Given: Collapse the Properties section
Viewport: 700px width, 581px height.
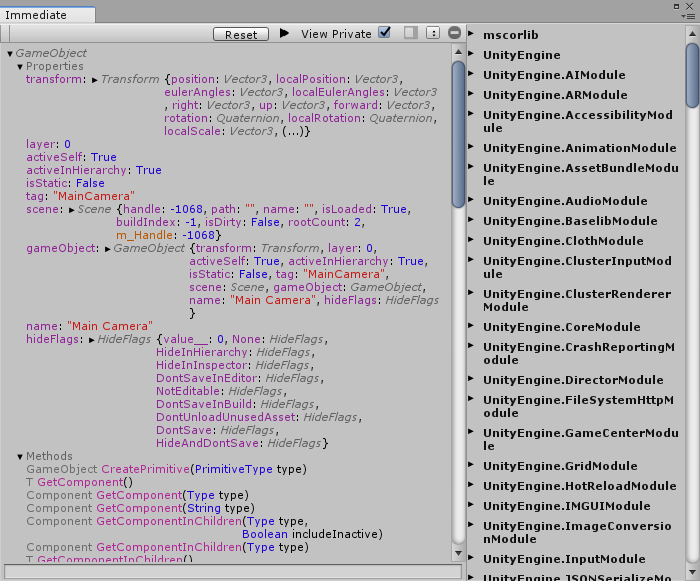Looking at the screenshot, I should 20,67.
